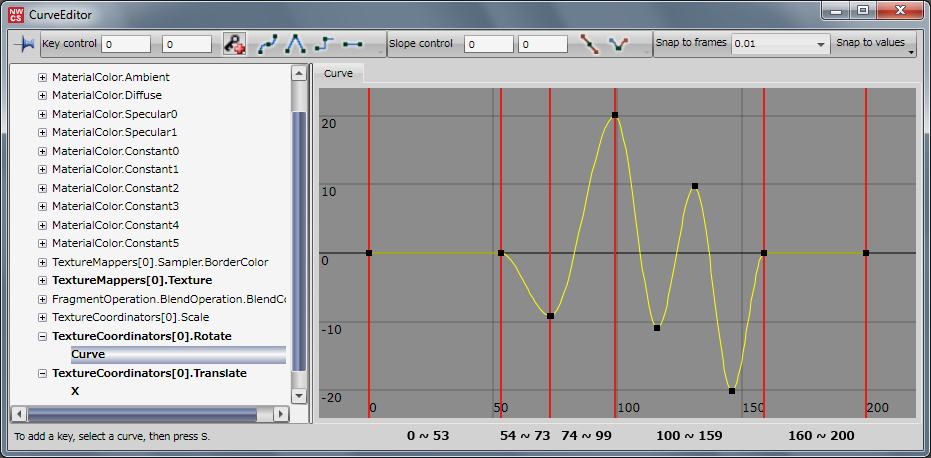
Task: Switch to the Curve tab
Action: pyautogui.click(x=338, y=74)
